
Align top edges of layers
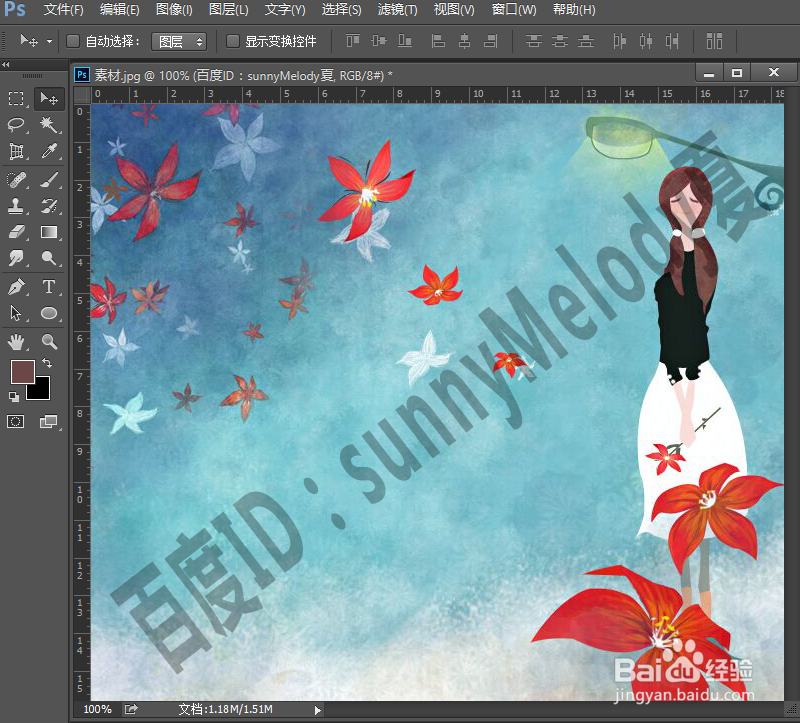coord(353,41)
